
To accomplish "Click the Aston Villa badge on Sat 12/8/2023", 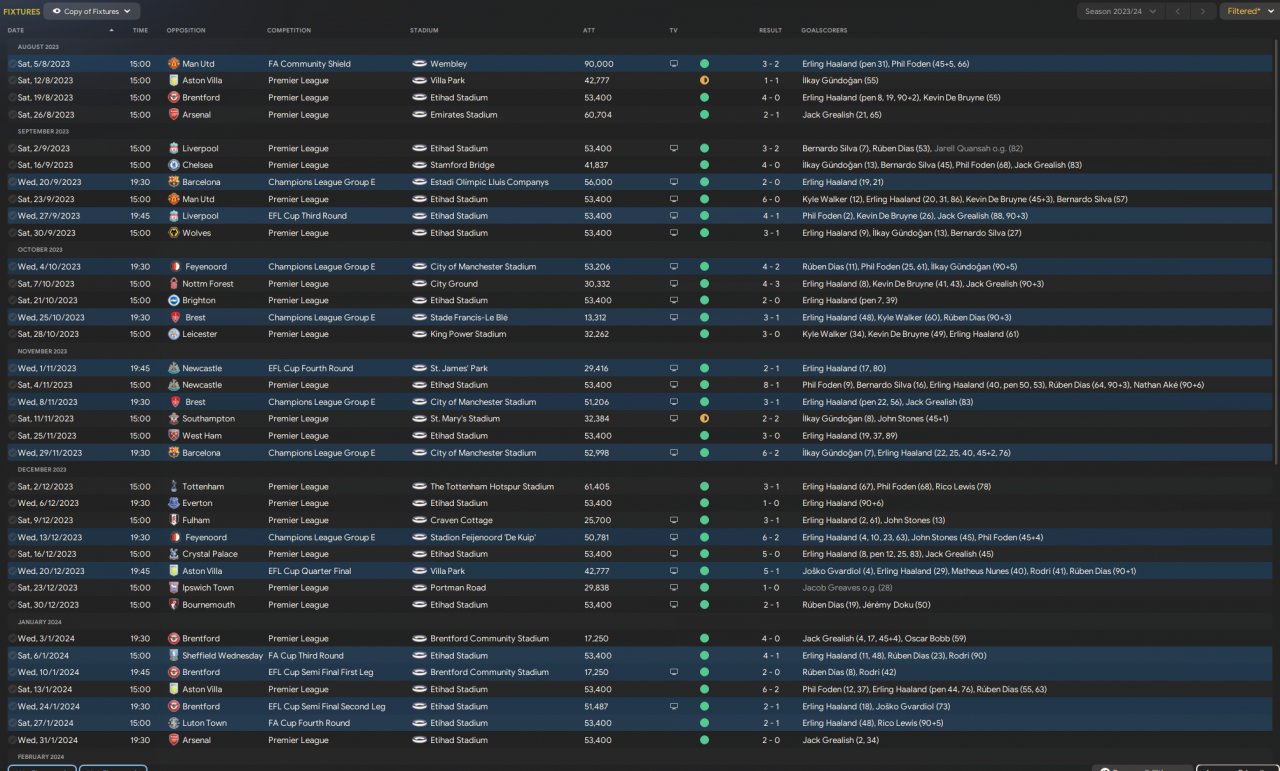I will click(x=174, y=81).
